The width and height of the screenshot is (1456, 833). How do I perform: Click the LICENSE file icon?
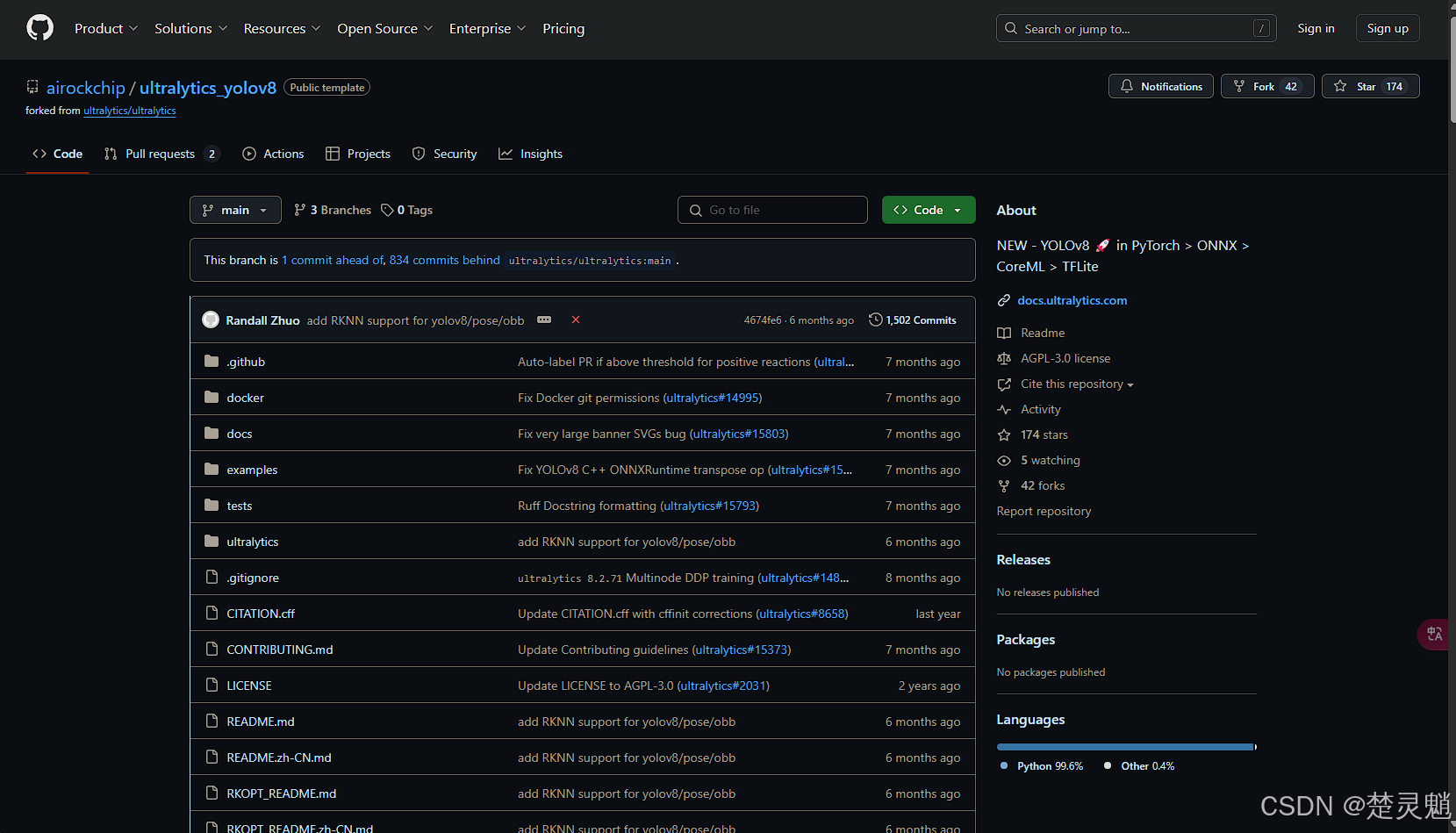click(212, 685)
